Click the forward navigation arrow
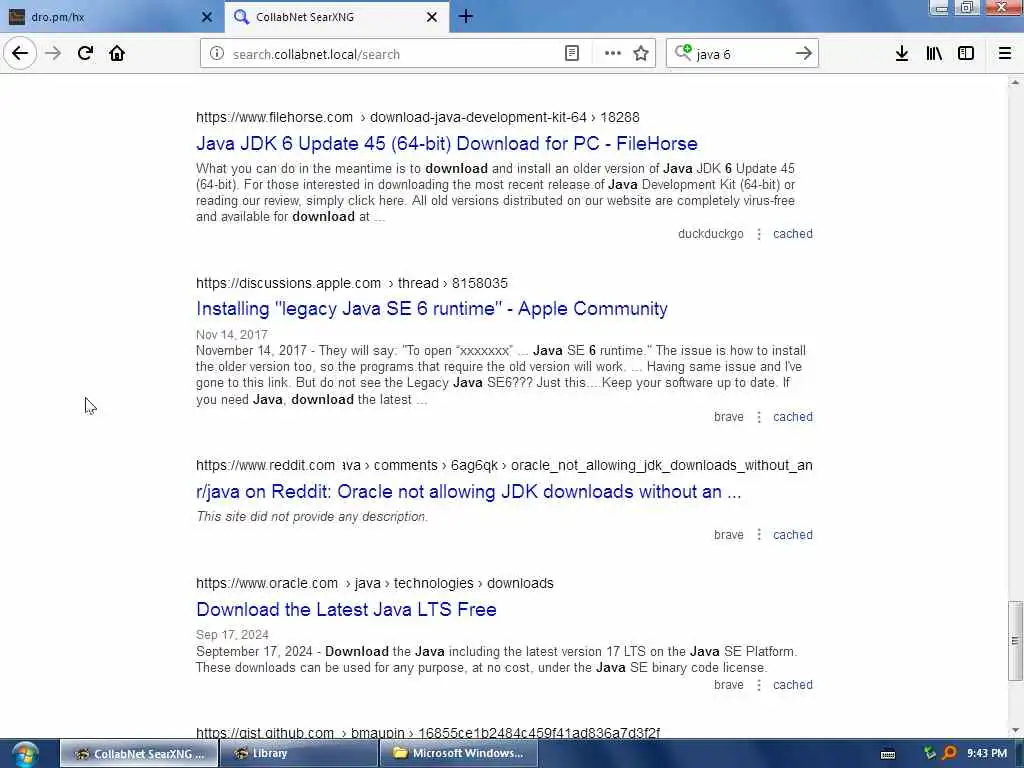This screenshot has height=768, width=1024. [x=54, y=54]
